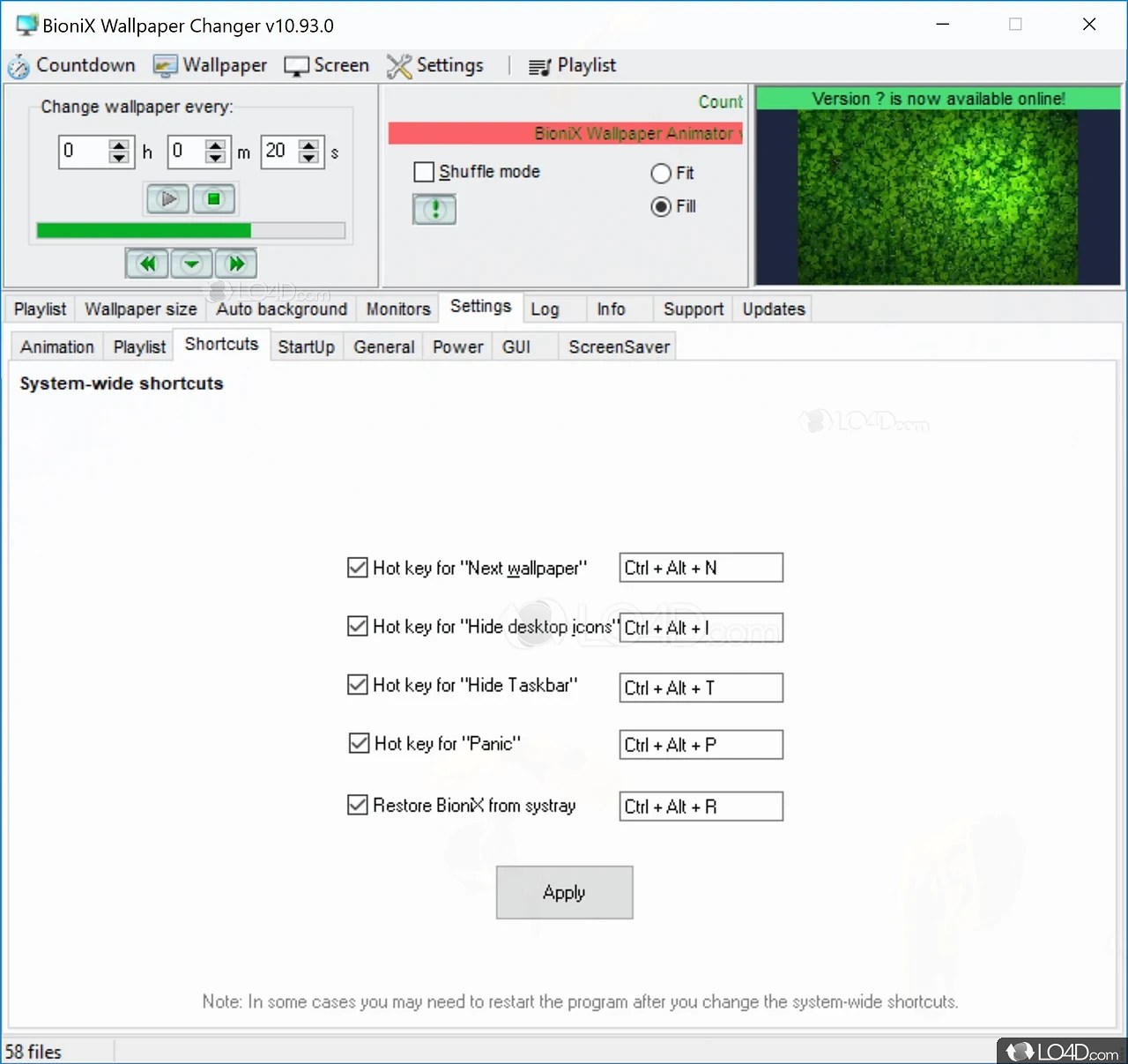Open the Wallpaper toolbar menu
This screenshot has height=1064, width=1128.
click(210, 65)
